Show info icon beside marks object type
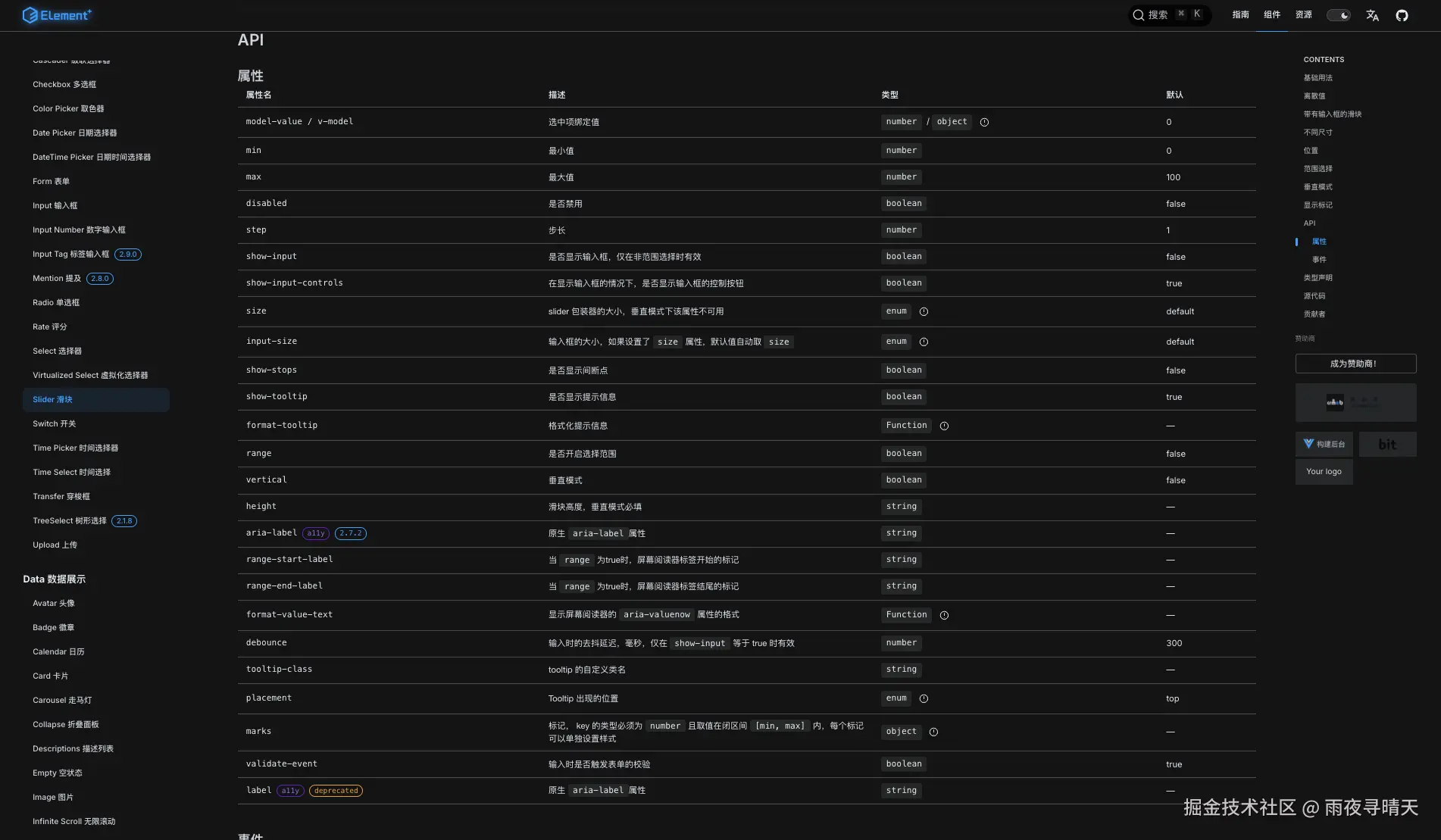1441x840 pixels. [933, 732]
